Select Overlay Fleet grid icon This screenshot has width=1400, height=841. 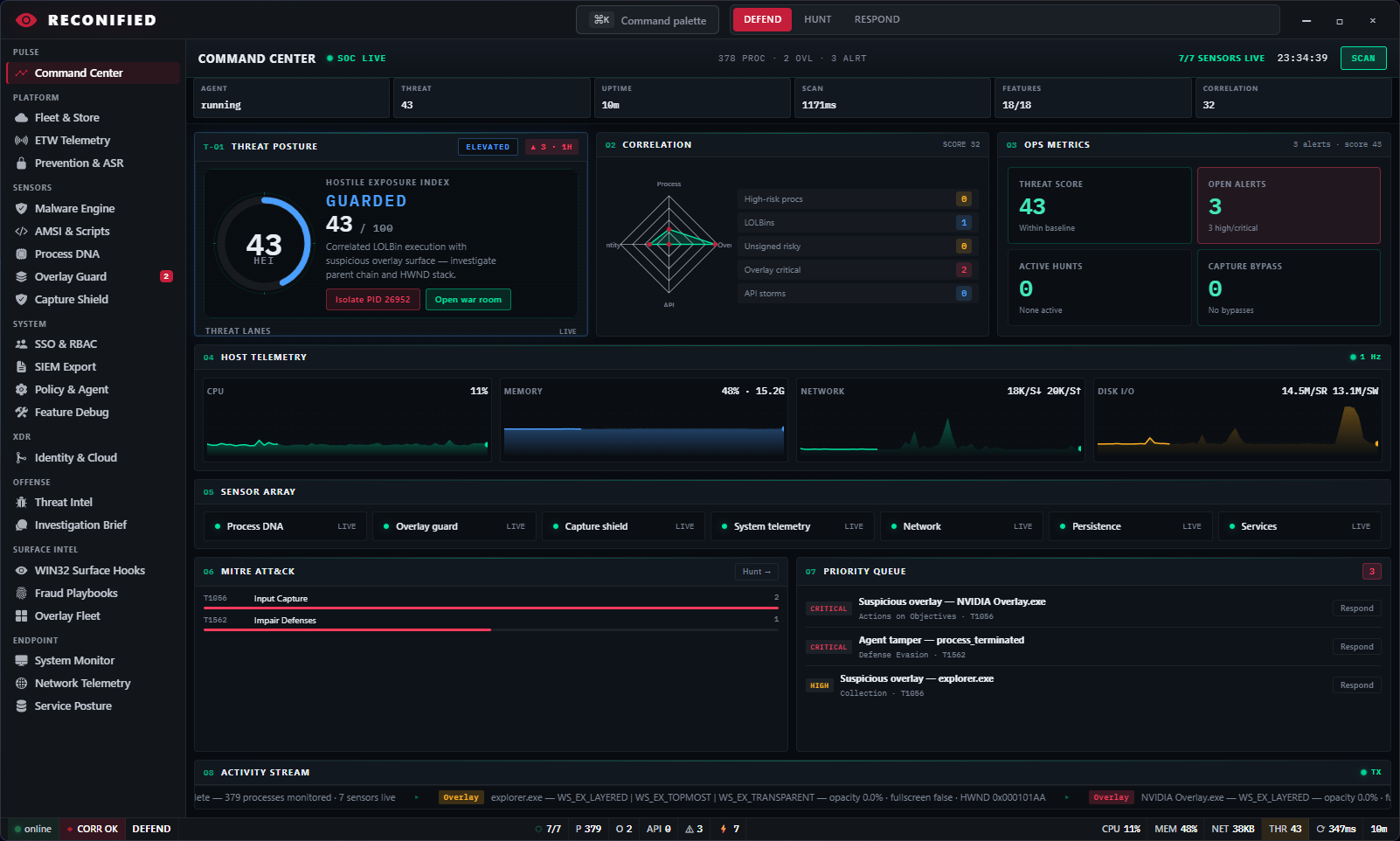click(22, 616)
